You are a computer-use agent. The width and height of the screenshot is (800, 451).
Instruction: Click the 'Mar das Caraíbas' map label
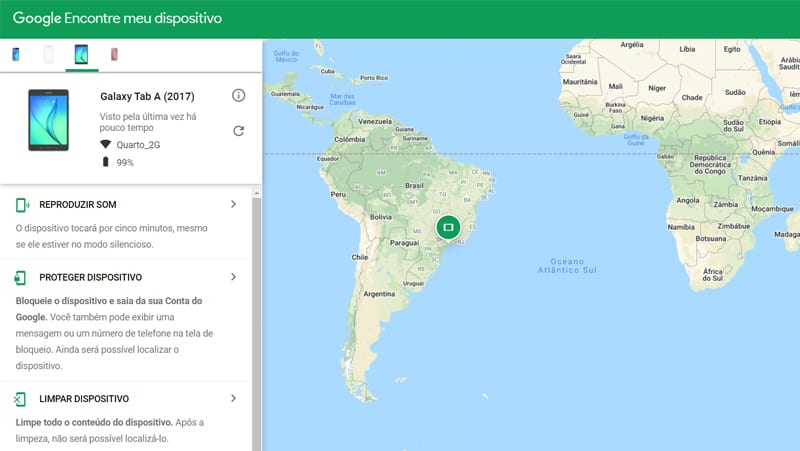tap(342, 99)
